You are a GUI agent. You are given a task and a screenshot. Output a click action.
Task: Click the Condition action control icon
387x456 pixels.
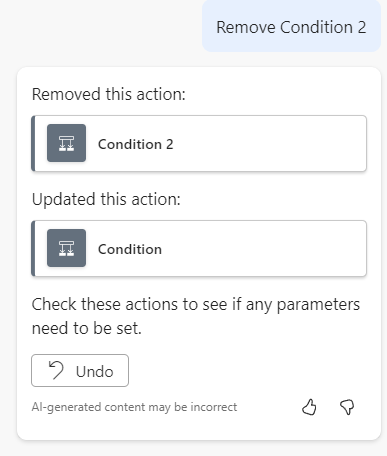point(66,248)
